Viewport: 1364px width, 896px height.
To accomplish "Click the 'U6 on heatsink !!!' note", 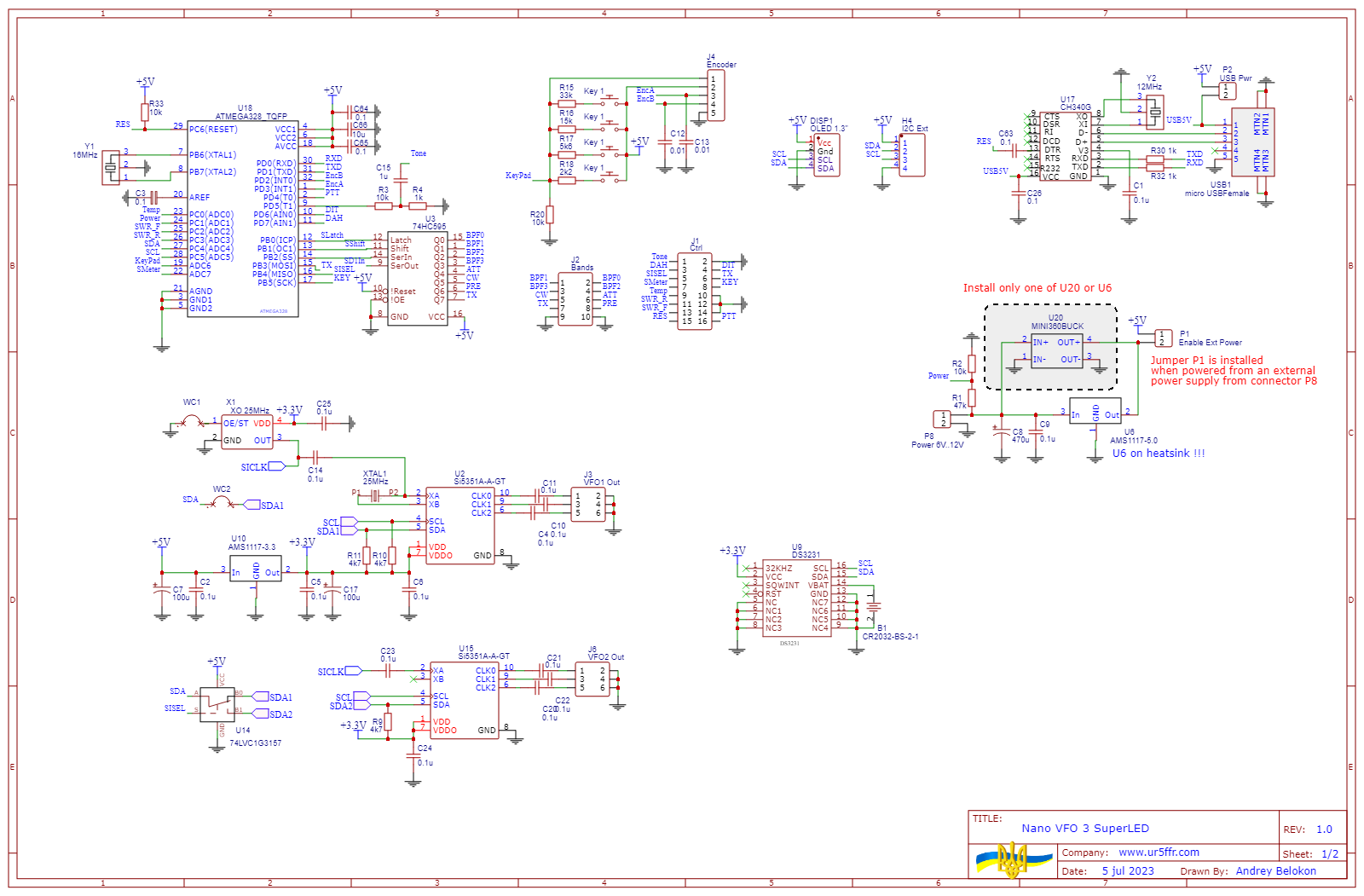I will [1159, 453].
